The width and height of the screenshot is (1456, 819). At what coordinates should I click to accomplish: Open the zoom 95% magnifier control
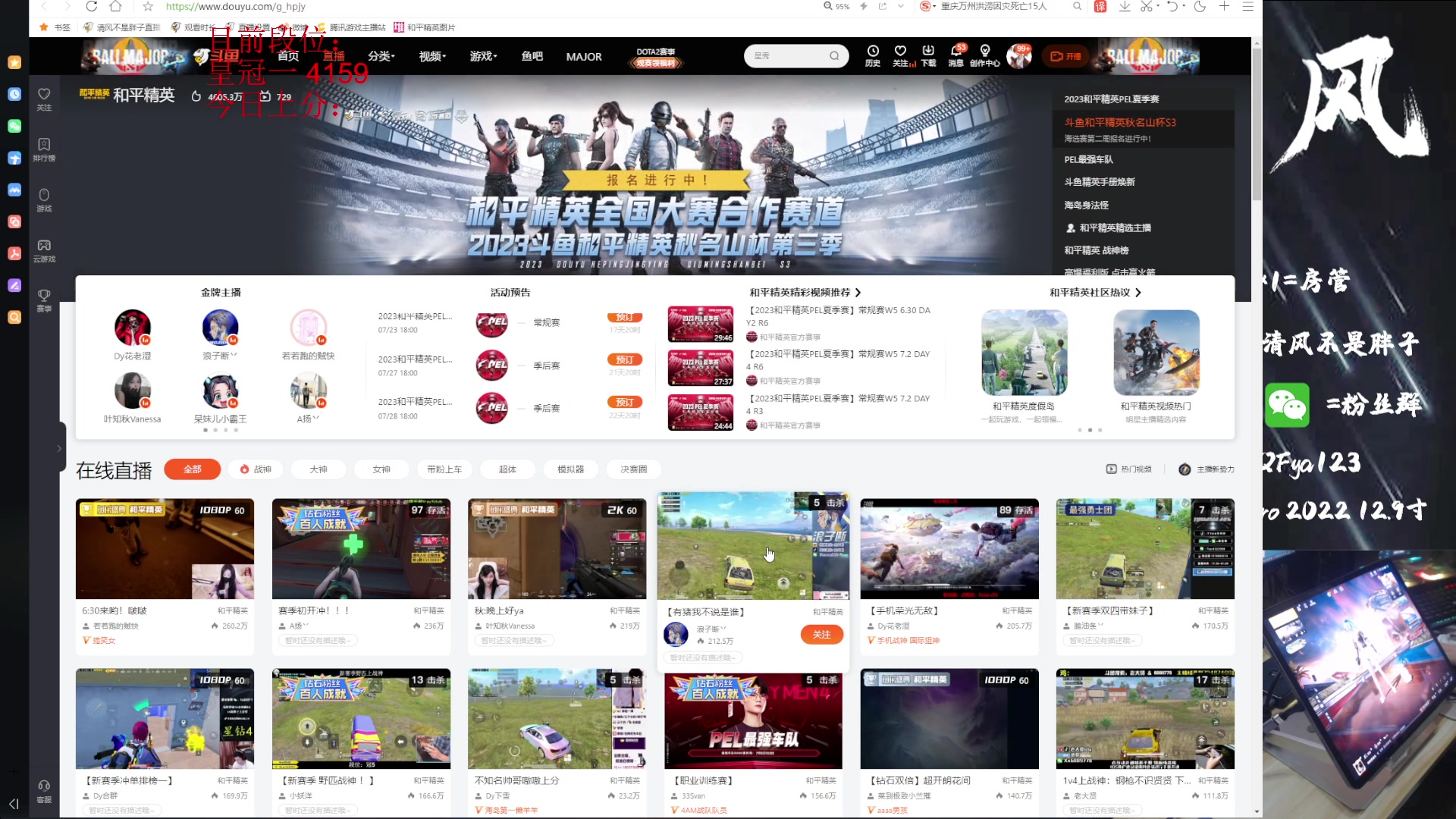click(837, 6)
